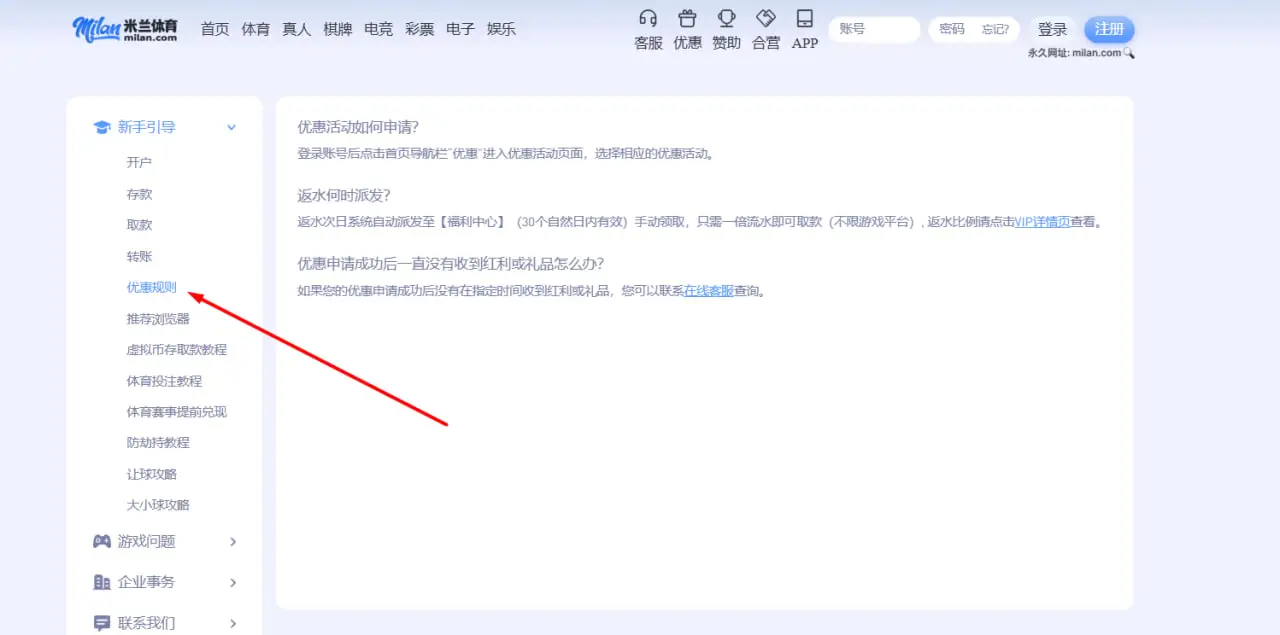
Task: Click the graduation cap icon beside 新手引导
Action: click(102, 127)
